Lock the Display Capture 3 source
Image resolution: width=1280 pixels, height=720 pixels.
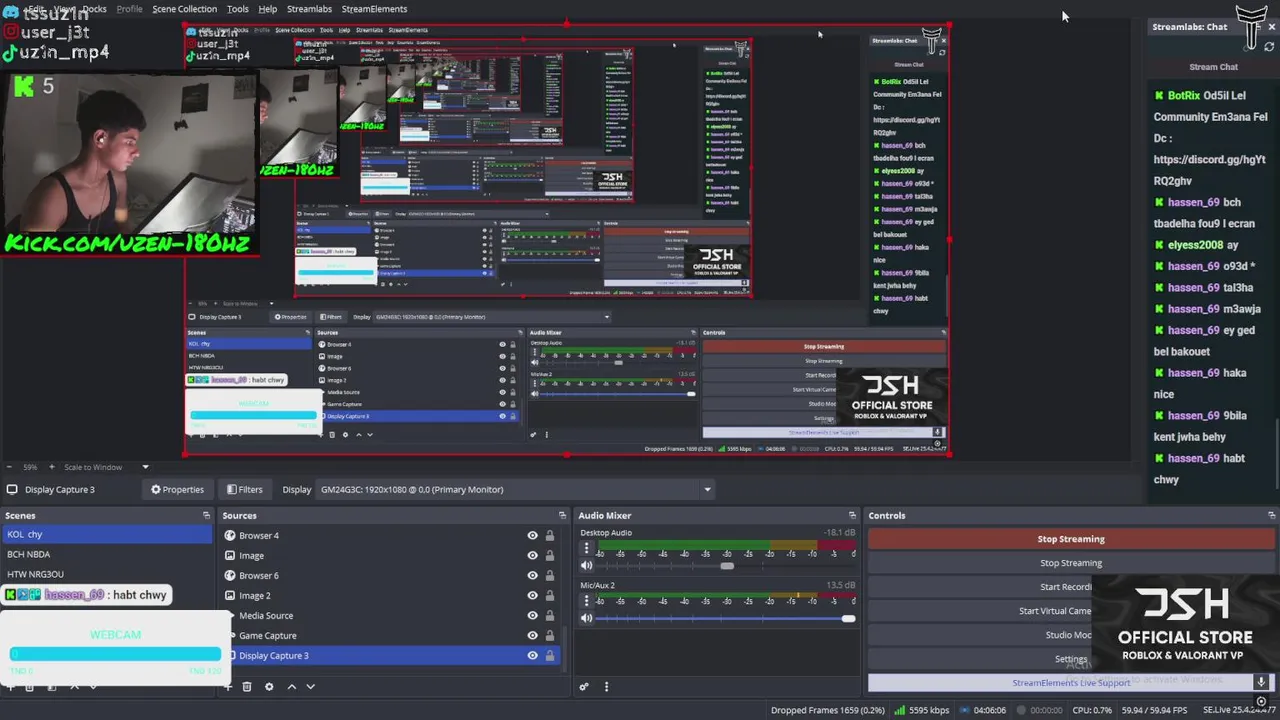coord(549,655)
